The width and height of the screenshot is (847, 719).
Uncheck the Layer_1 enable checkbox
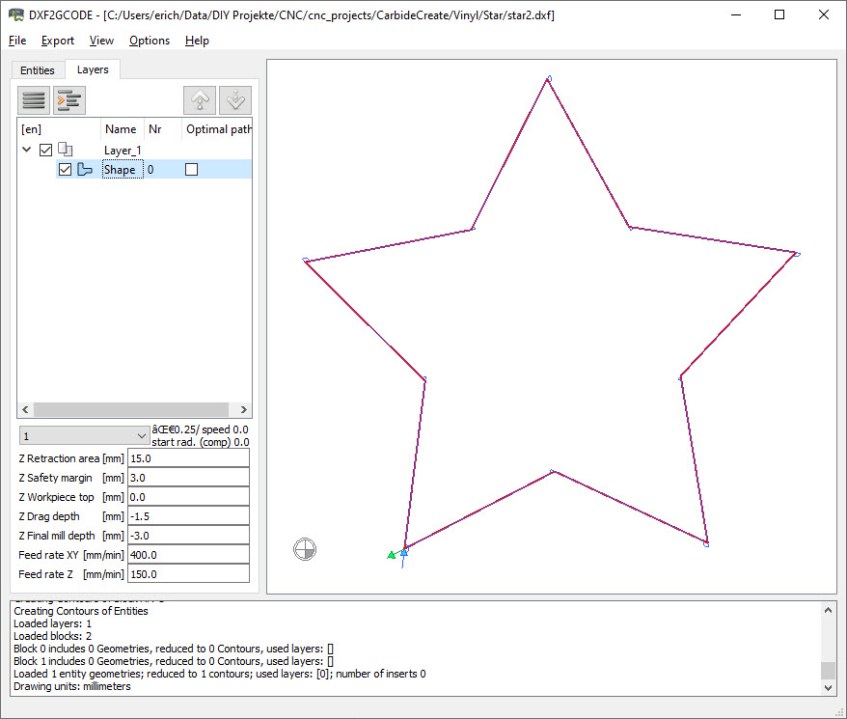pos(46,150)
